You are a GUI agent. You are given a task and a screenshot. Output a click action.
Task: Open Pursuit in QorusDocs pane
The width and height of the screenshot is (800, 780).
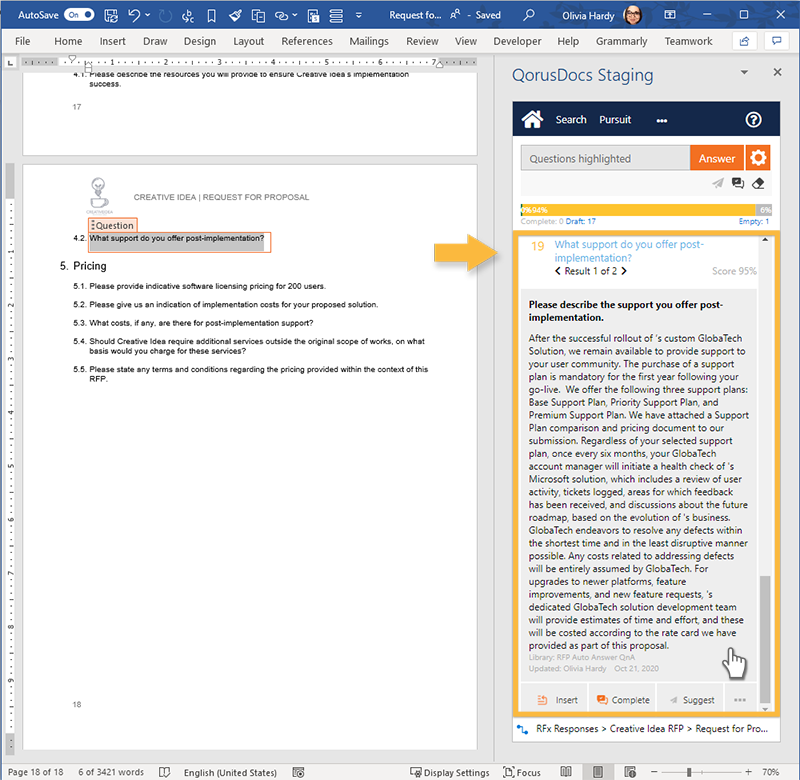point(615,120)
